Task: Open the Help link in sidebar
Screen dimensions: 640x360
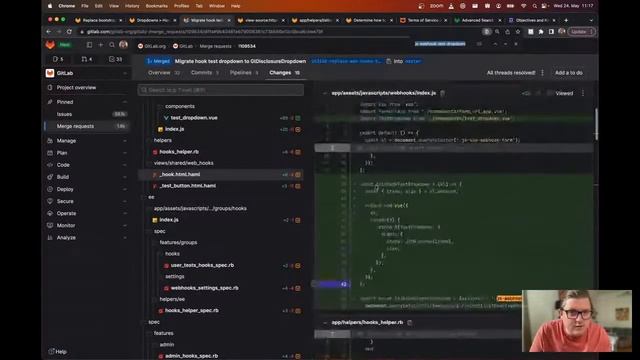Action: 58,351
